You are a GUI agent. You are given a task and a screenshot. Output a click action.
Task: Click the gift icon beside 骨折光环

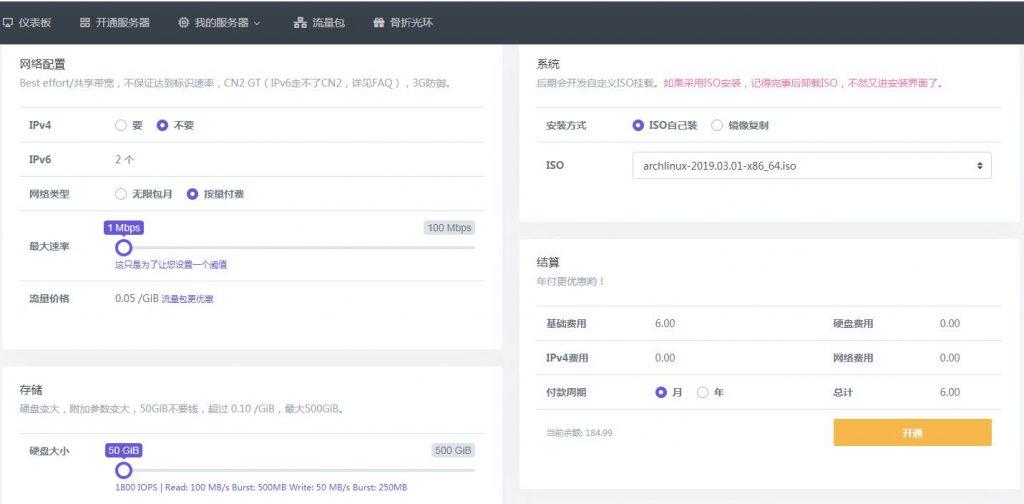pyautogui.click(x=378, y=22)
